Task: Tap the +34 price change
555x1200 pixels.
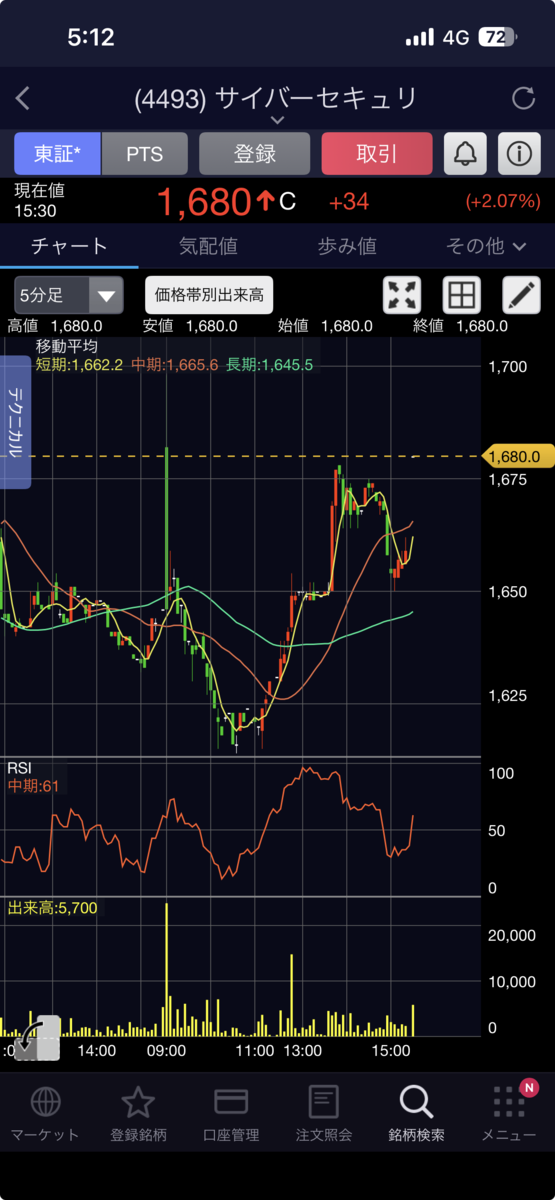Action: pyautogui.click(x=349, y=202)
